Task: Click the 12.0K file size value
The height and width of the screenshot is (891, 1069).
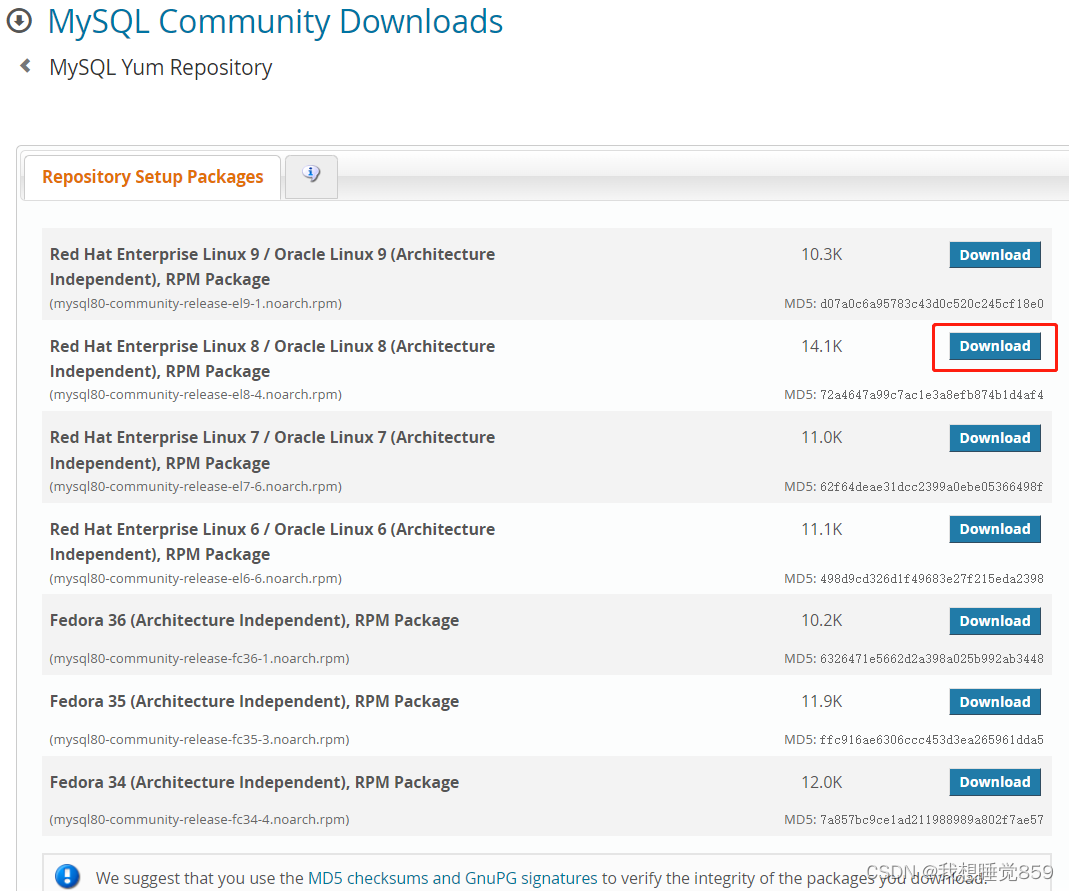Action: click(822, 782)
